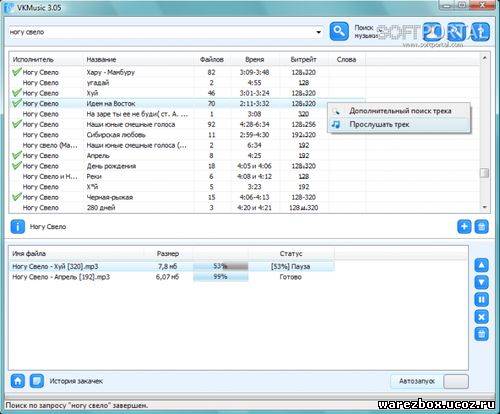Click the green checkmark beside 'Черная-рыжая'
Viewport: 500px width, 414px height.
16,196
